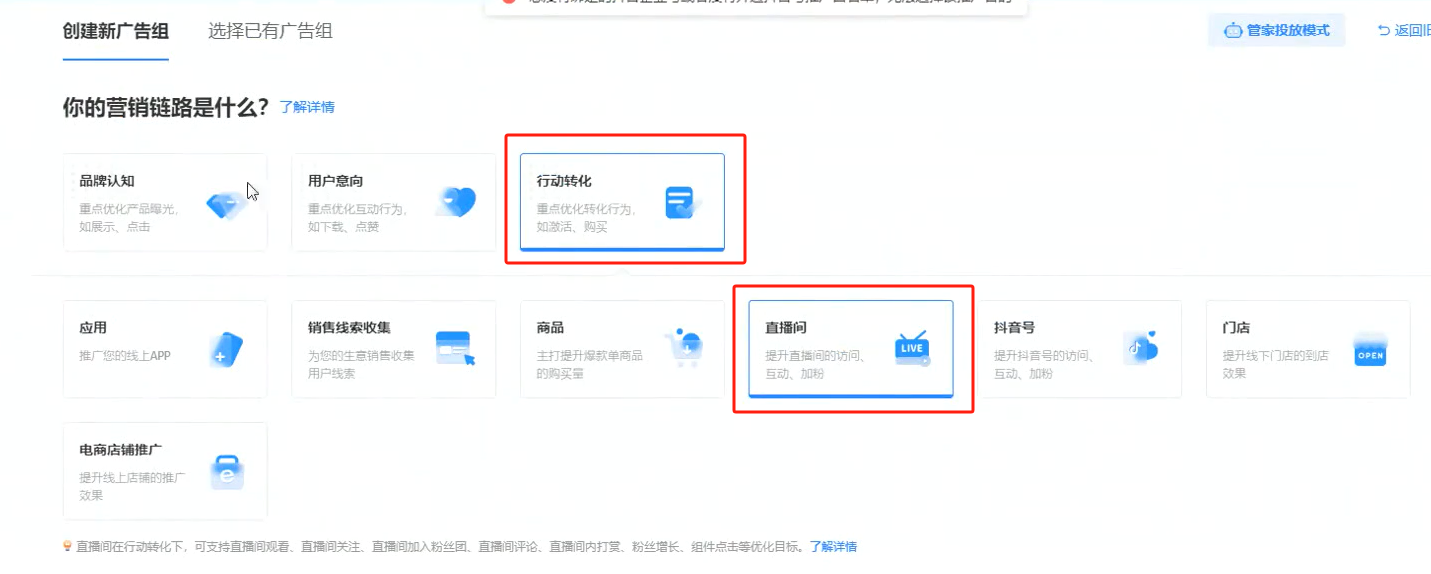
Task: Click the diamond icon on 品牌认知 card
Action: [x=228, y=204]
